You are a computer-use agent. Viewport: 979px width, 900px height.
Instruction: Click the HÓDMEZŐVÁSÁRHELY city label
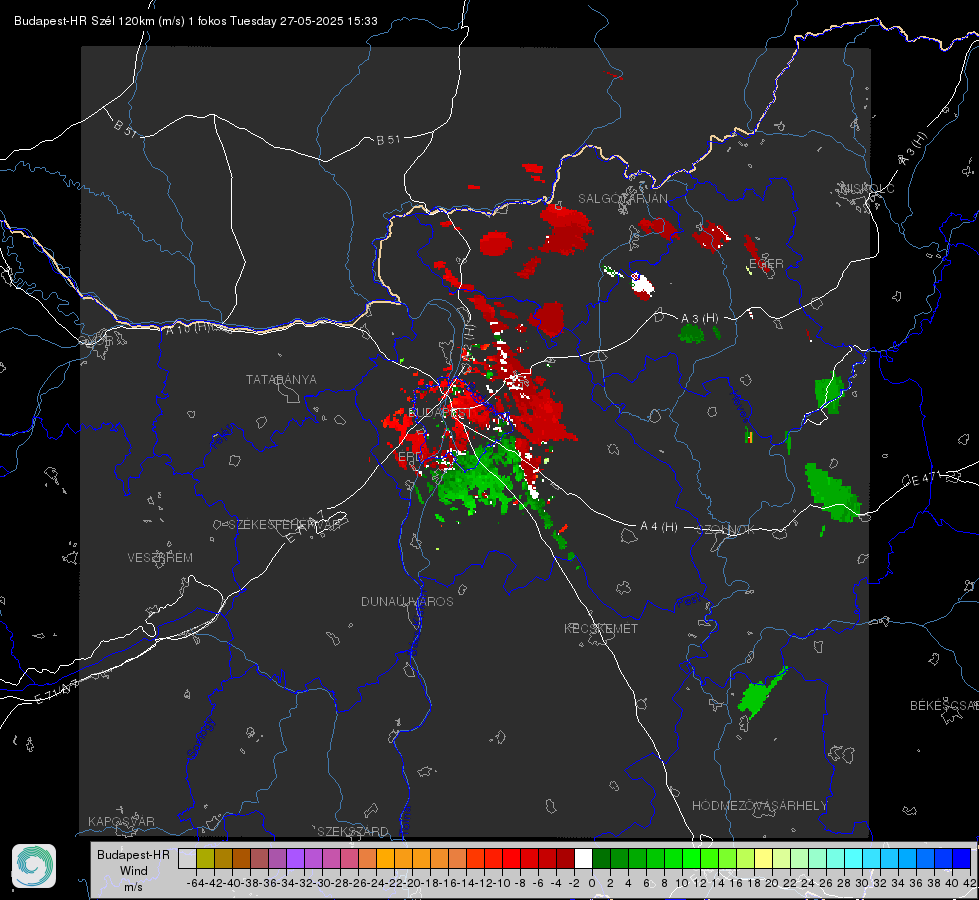pos(759,806)
